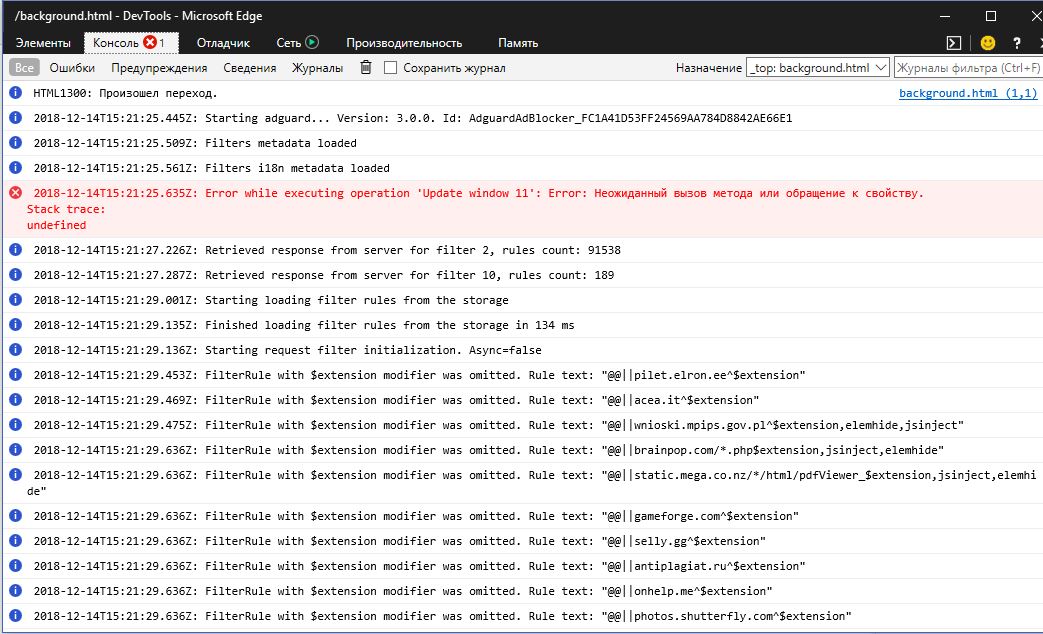1043x634 pixels.
Task: Click the green play icon on Сеть tab
Action: 312,42
